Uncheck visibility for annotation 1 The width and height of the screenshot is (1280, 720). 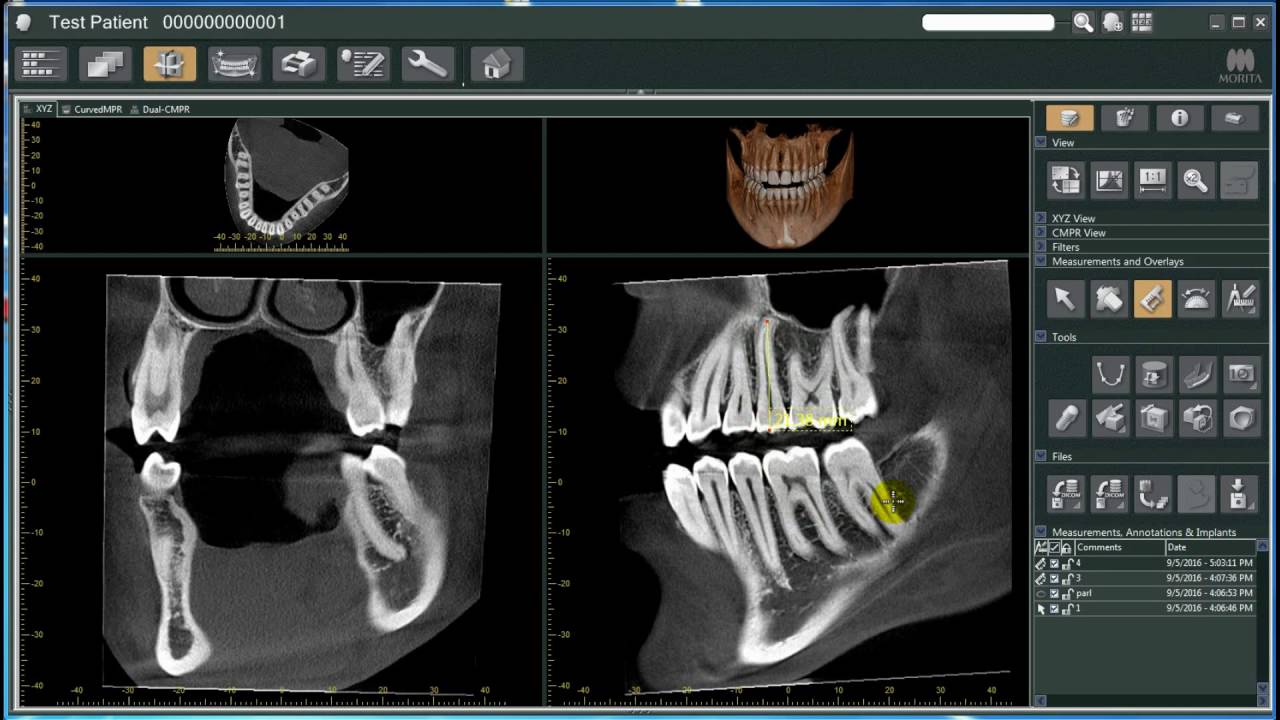pyautogui.click(x=1054, y=608)
